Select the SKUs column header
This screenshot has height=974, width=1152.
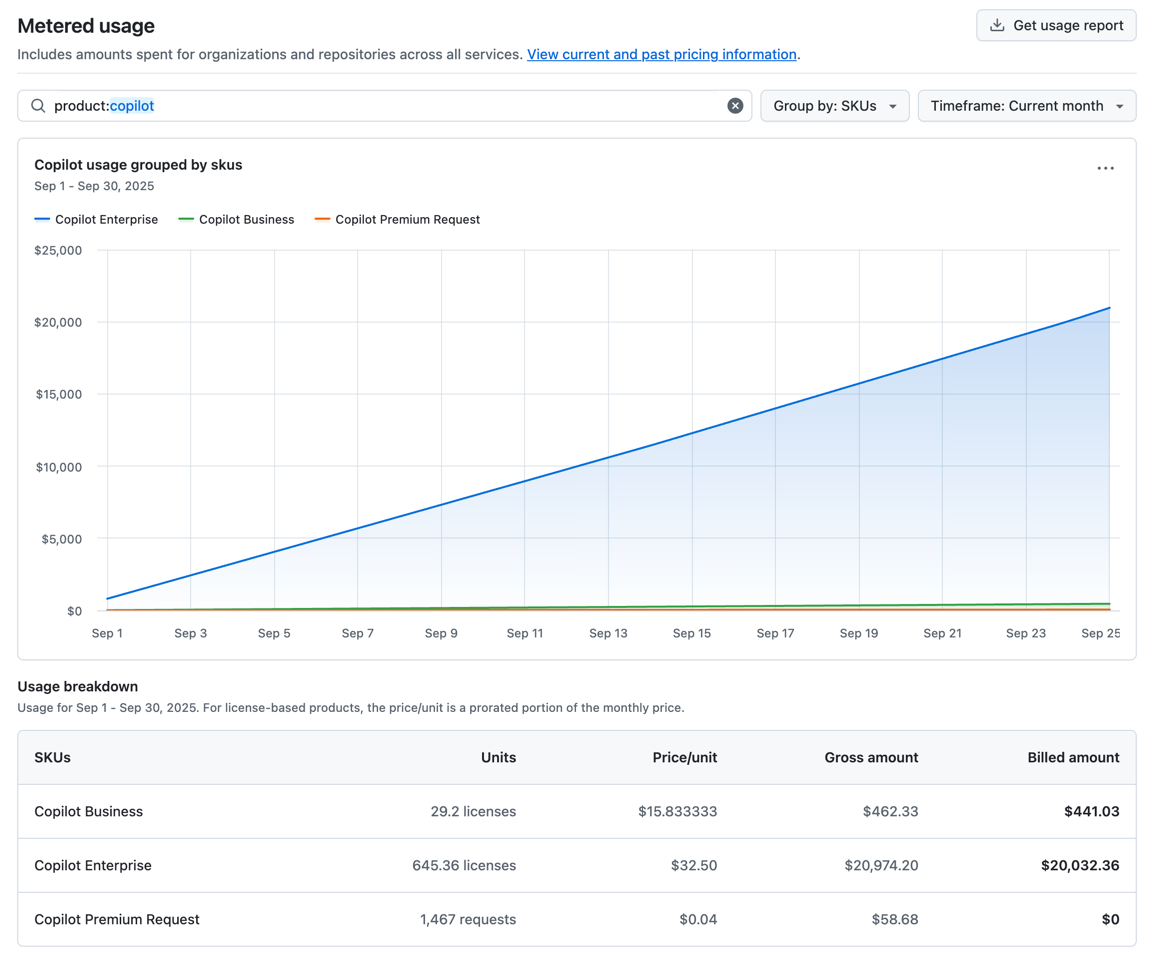[x=52, y=757]
